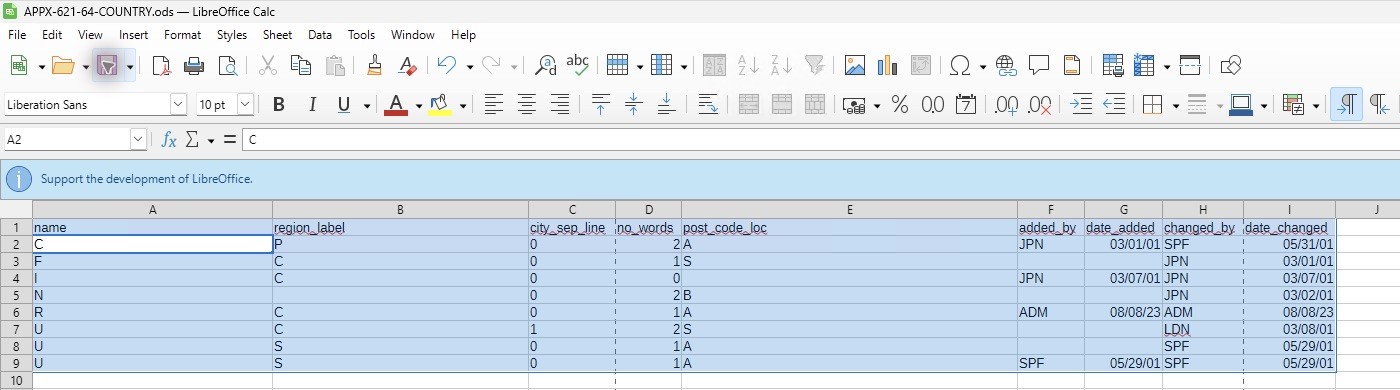Open the Sheet menu
The image size is (1400, 390).
click(277, 34)
